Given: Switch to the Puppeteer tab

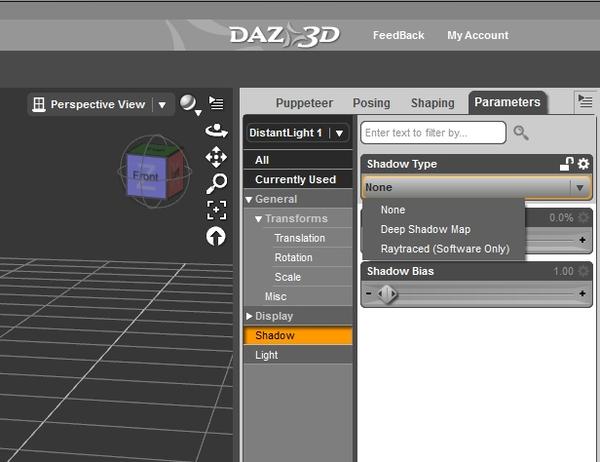Looking at the screenshot, I should click(304, 103).
